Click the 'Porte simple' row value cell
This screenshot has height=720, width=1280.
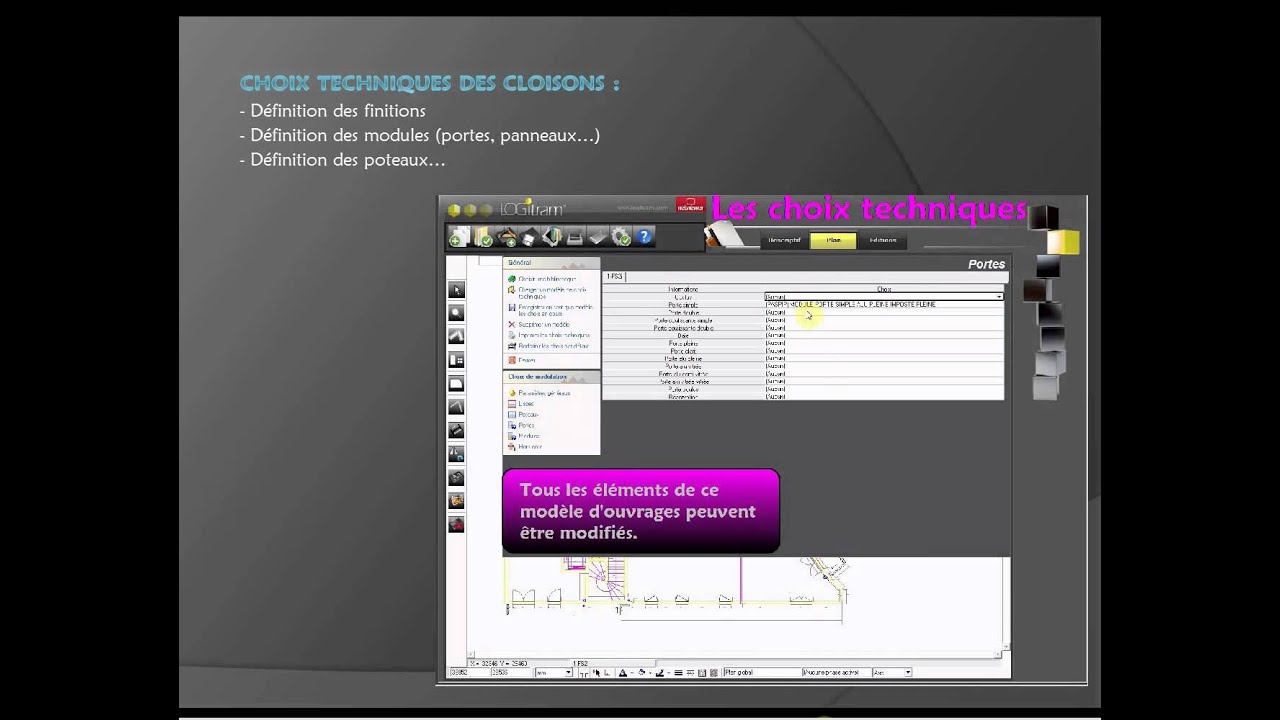(883, 305)
